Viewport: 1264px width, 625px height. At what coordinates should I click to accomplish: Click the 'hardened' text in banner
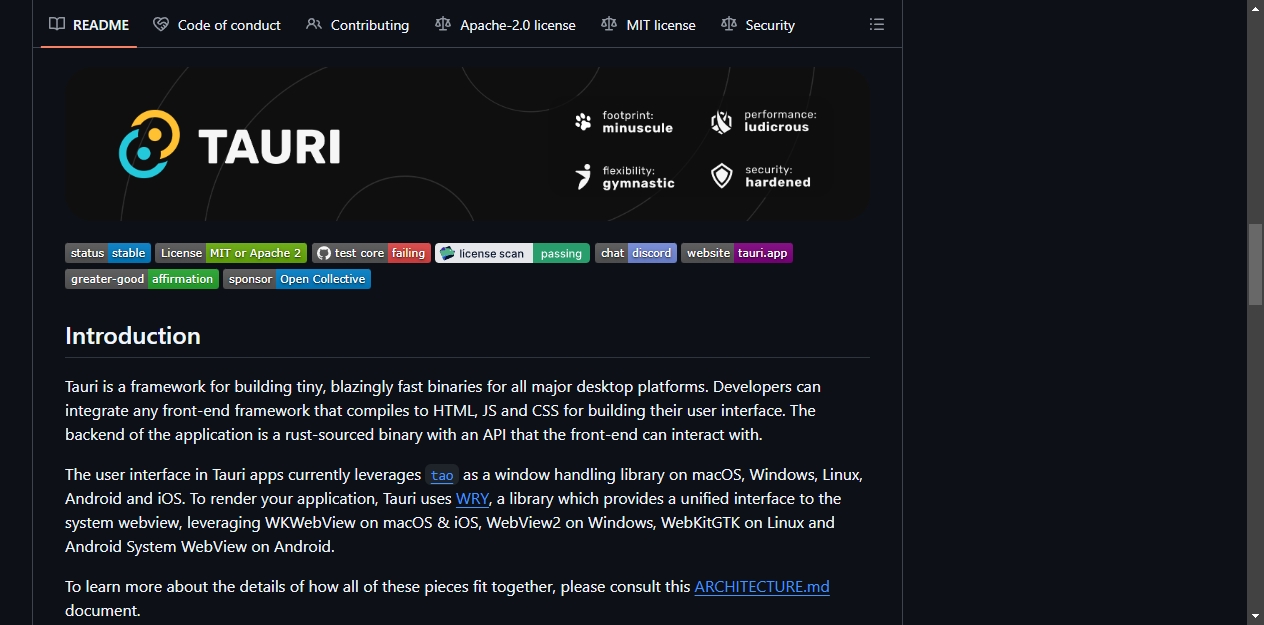[x=778, y=182]
